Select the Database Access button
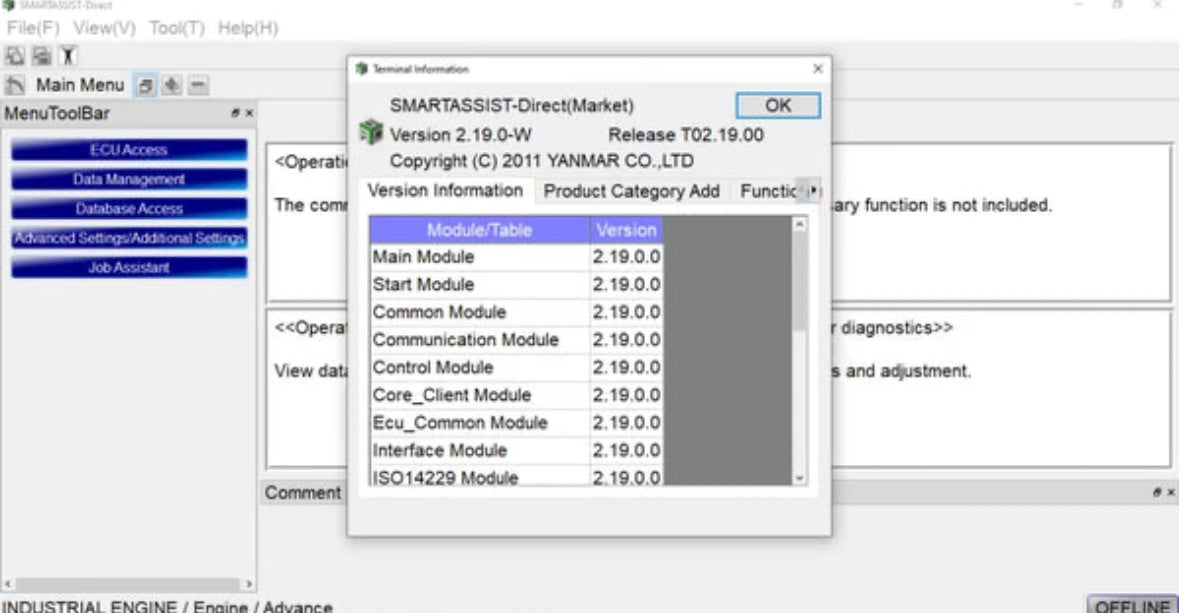The height and width of the screenshot is (613, 1179). tap(129, 209)
